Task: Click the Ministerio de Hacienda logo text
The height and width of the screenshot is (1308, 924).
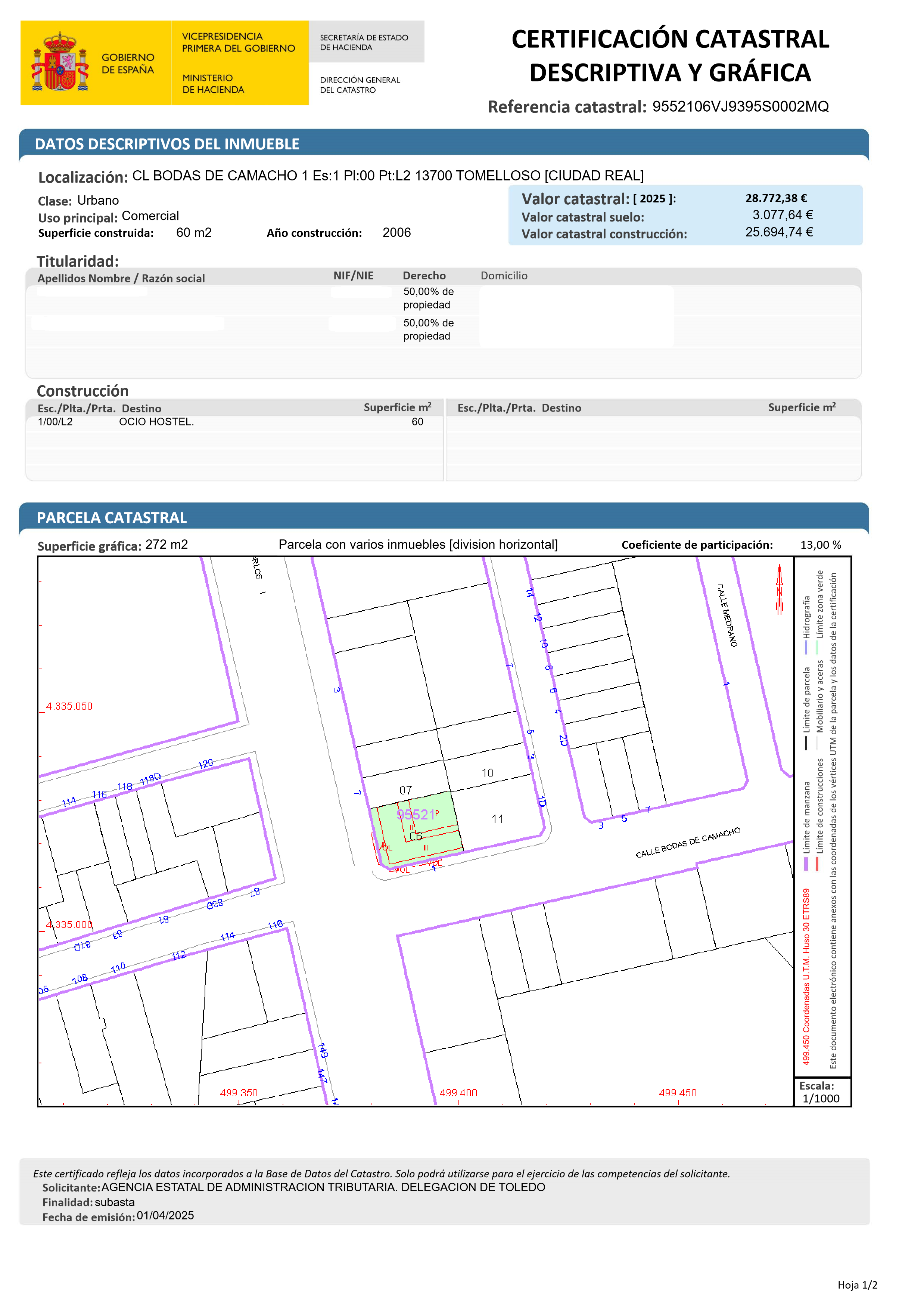Action: (213, 84)
